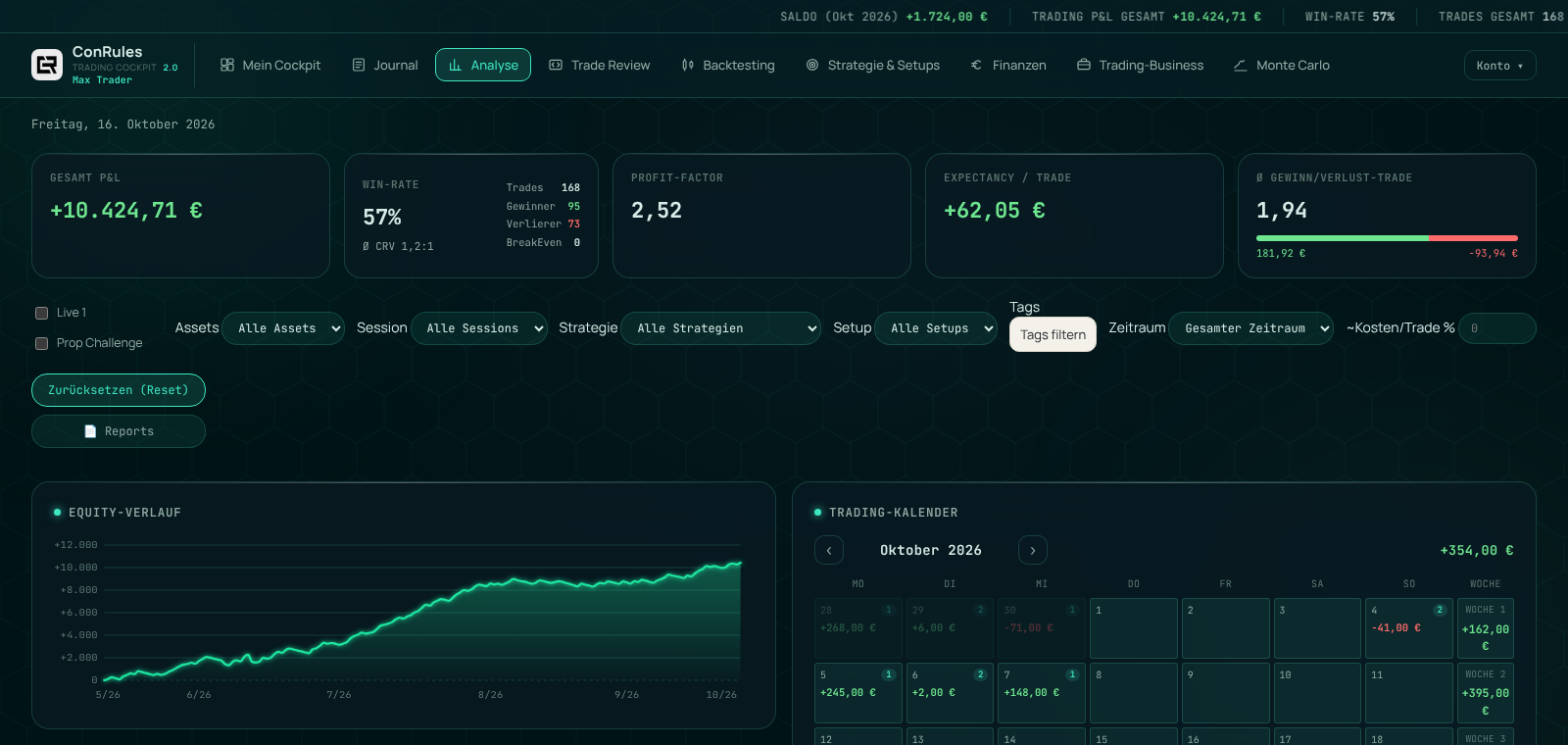Screen dimensions: 1568x745
Task: Open the Gesamter Zeitraum dropdown
Action: coord(1250,328)
